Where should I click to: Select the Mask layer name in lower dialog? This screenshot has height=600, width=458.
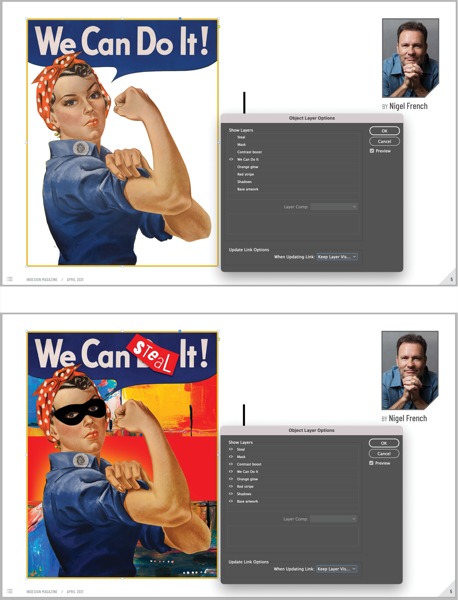tap(241, 457)
